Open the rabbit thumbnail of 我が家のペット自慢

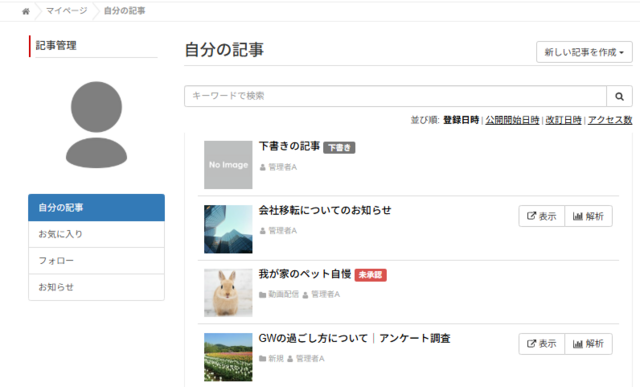228,293
